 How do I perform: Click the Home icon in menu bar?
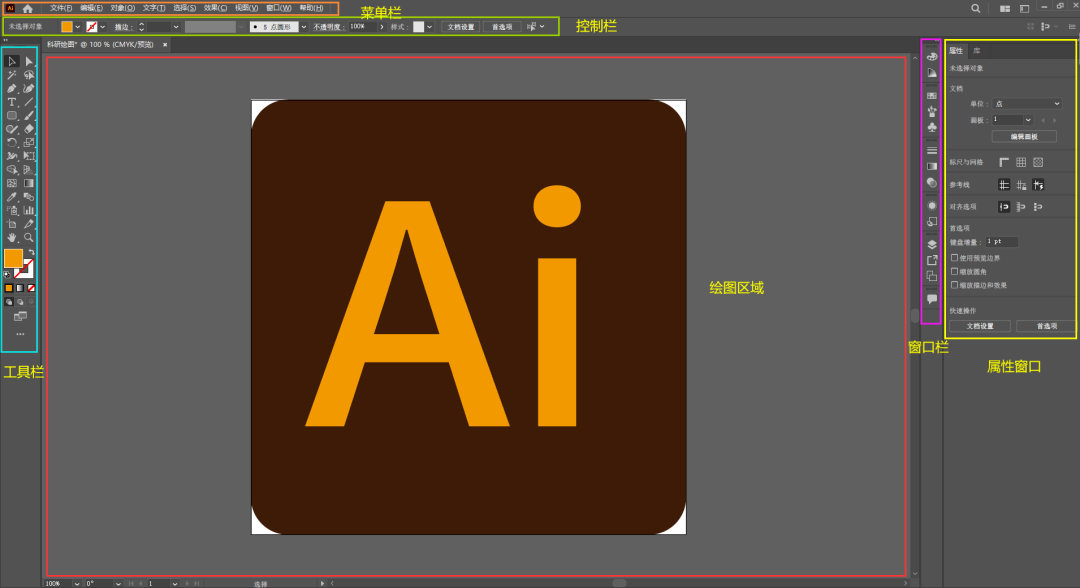(28, 8)
